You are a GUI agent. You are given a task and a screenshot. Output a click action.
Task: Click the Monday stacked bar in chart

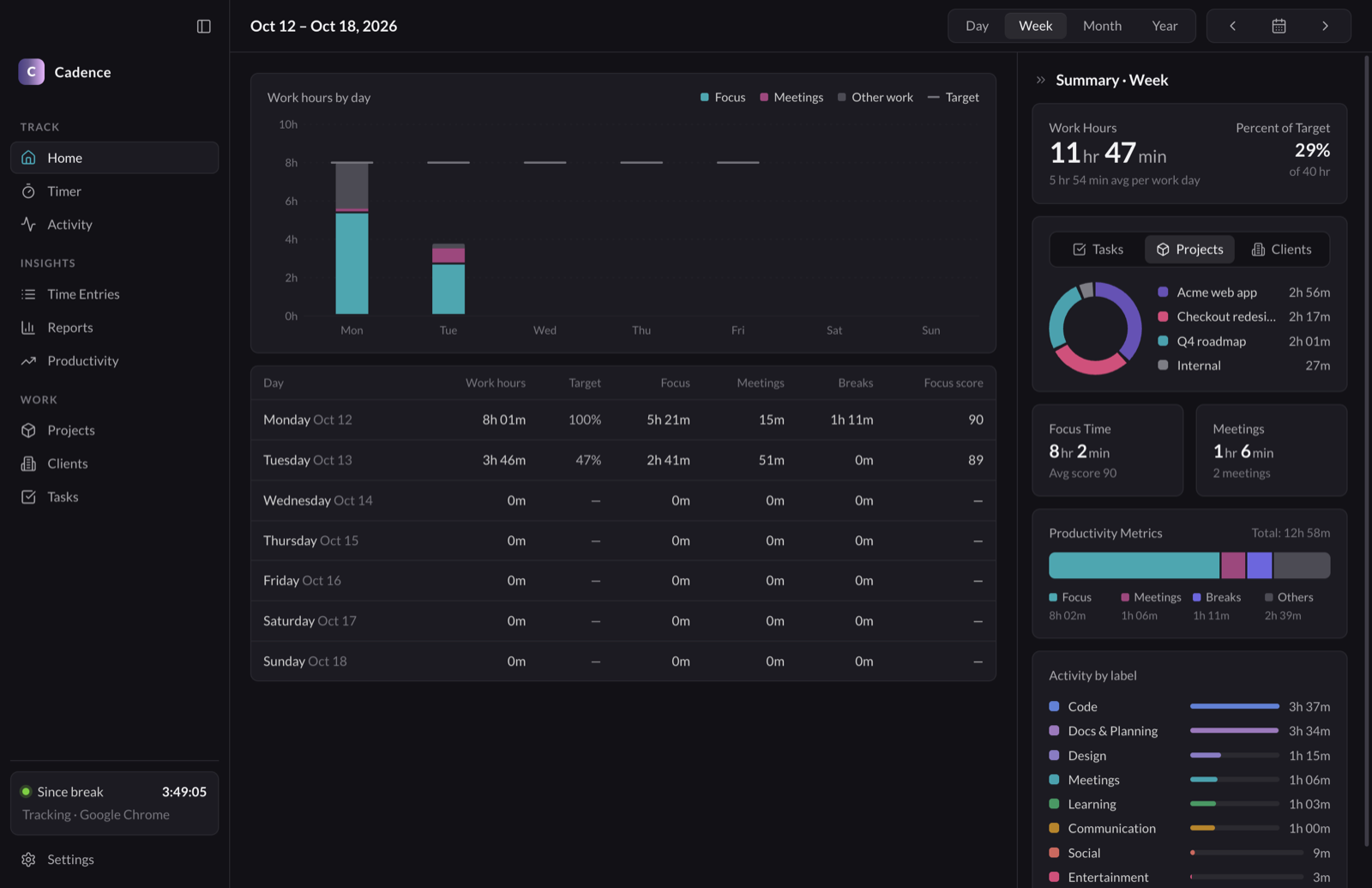(352, 238)
